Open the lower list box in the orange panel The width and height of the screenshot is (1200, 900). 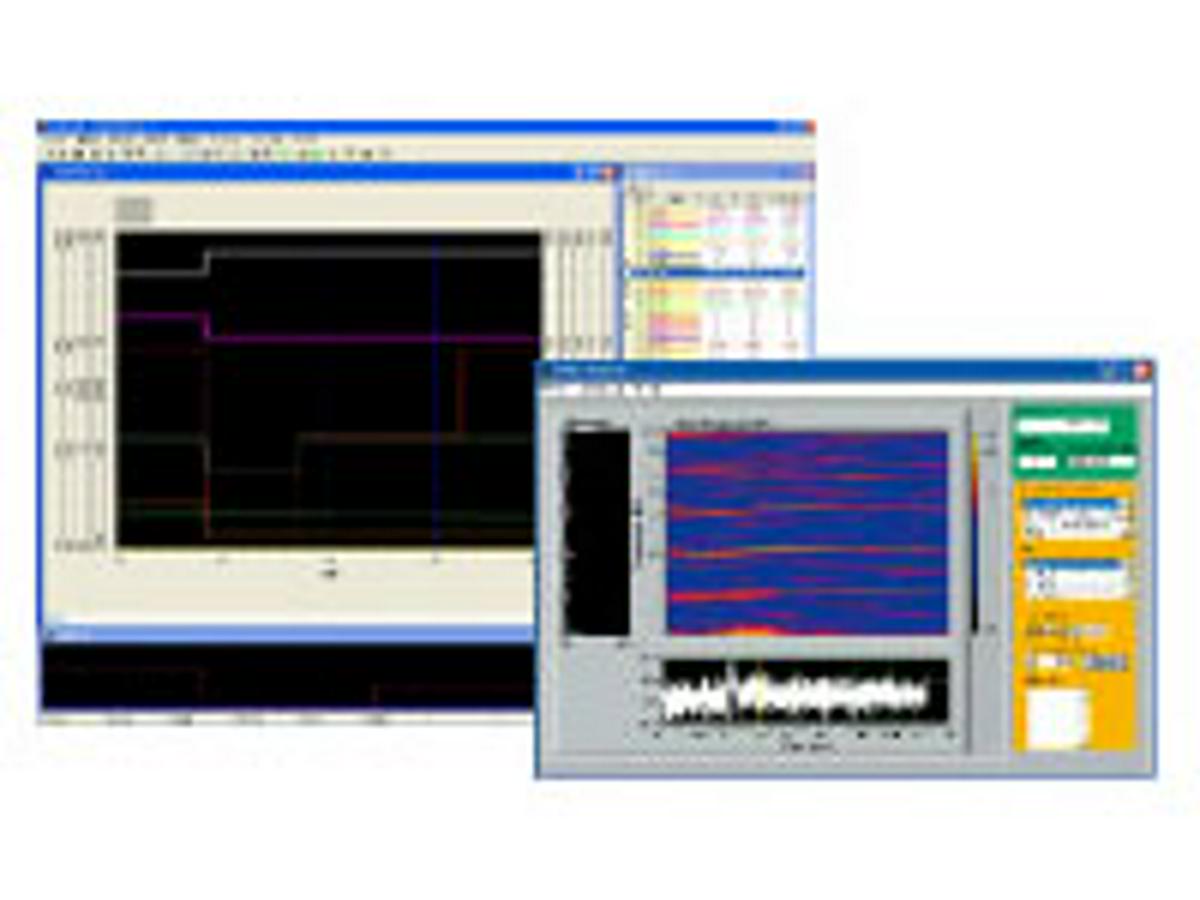coord(1074,579)
